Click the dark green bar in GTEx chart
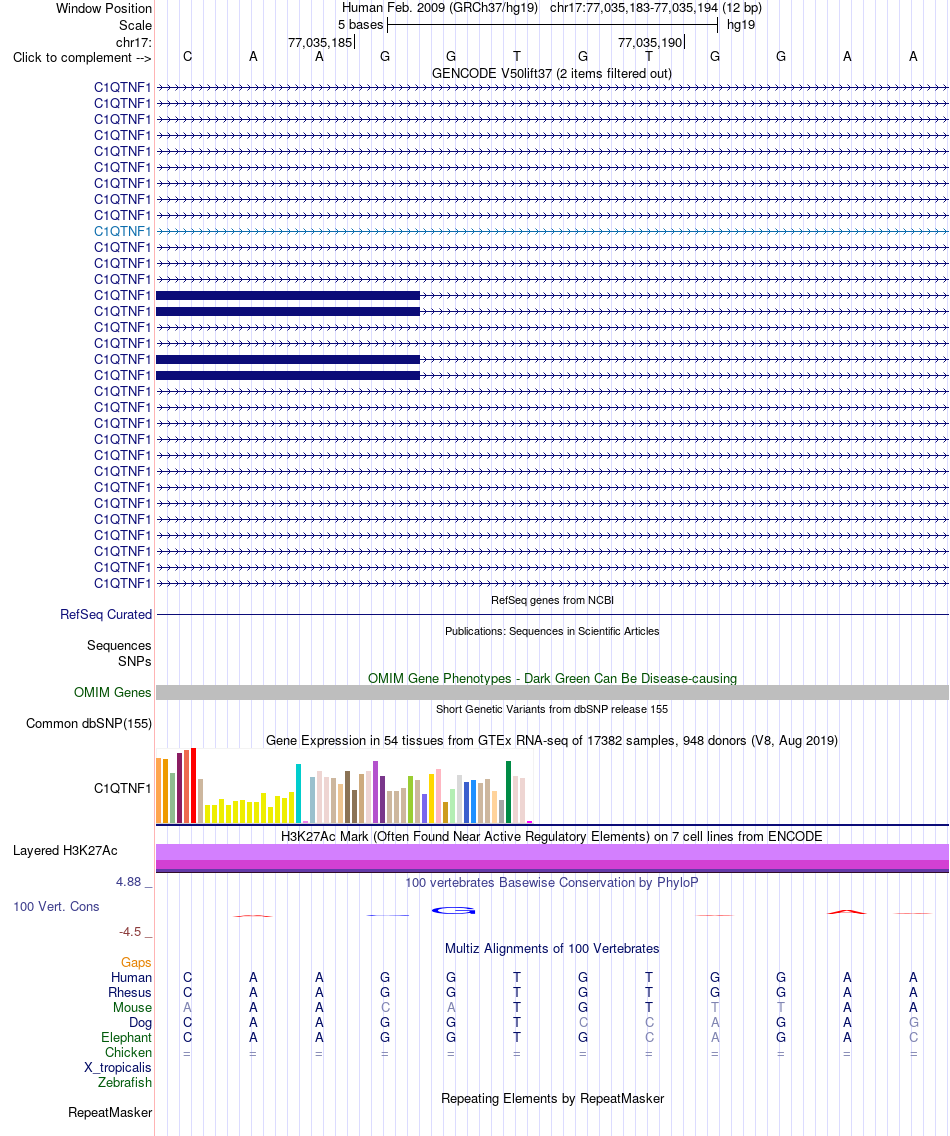 click(x=509, y=792)
